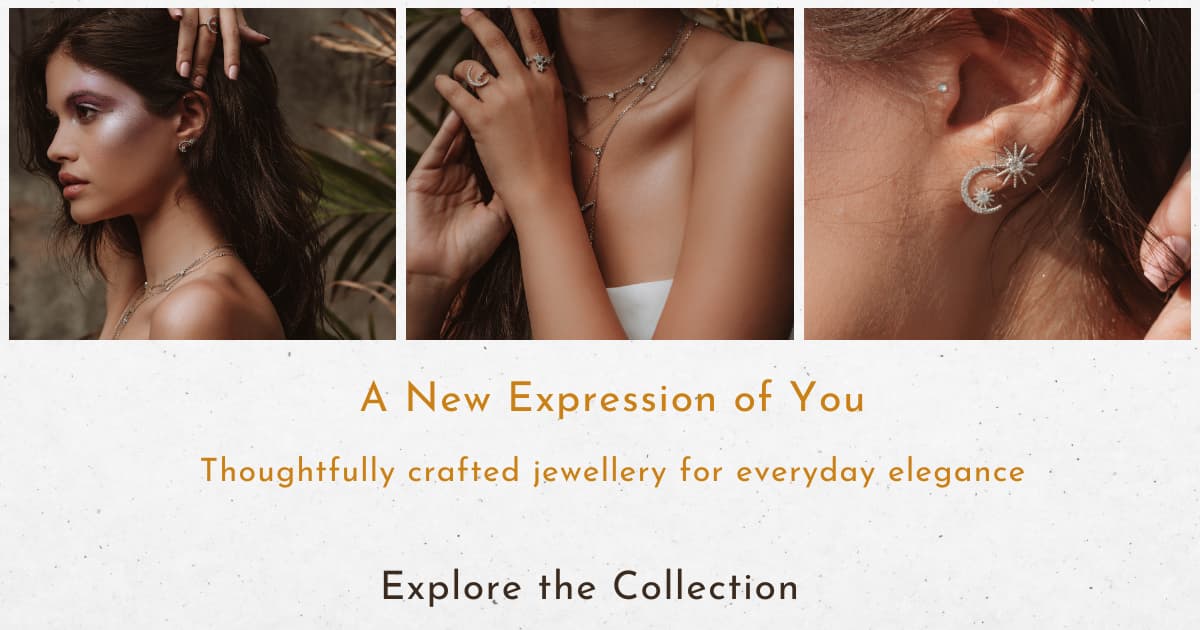This screenshot has width=1200, height=630.
Task: Open the middle hands and necklace photo
Action: click(600, 174)
